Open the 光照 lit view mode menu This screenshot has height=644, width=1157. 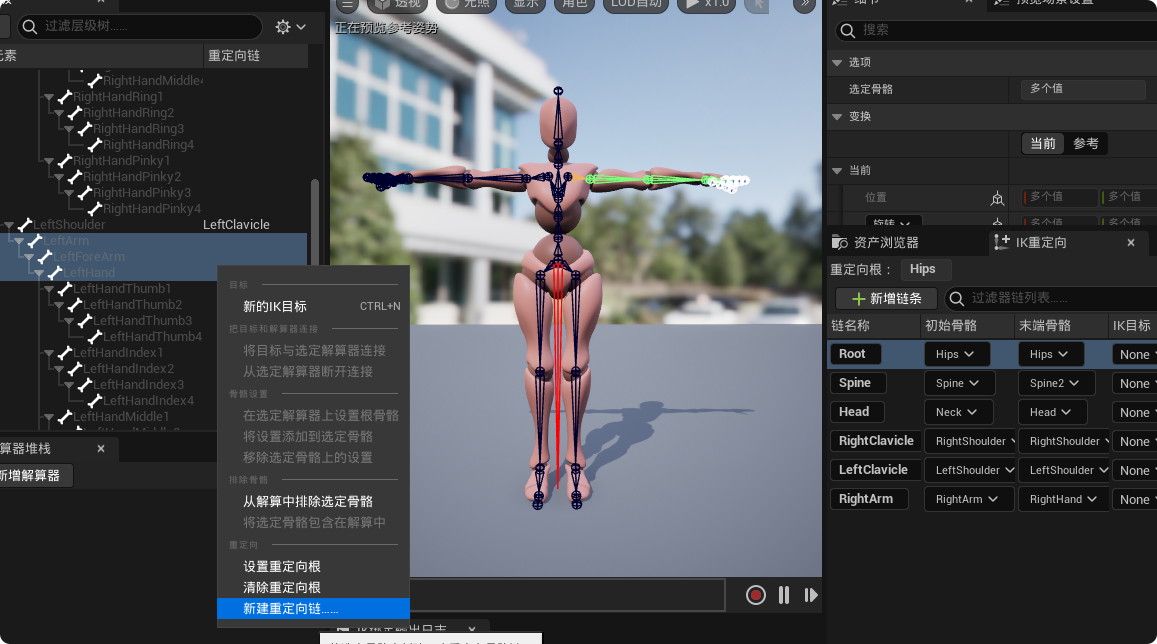(x=468, y=4)
